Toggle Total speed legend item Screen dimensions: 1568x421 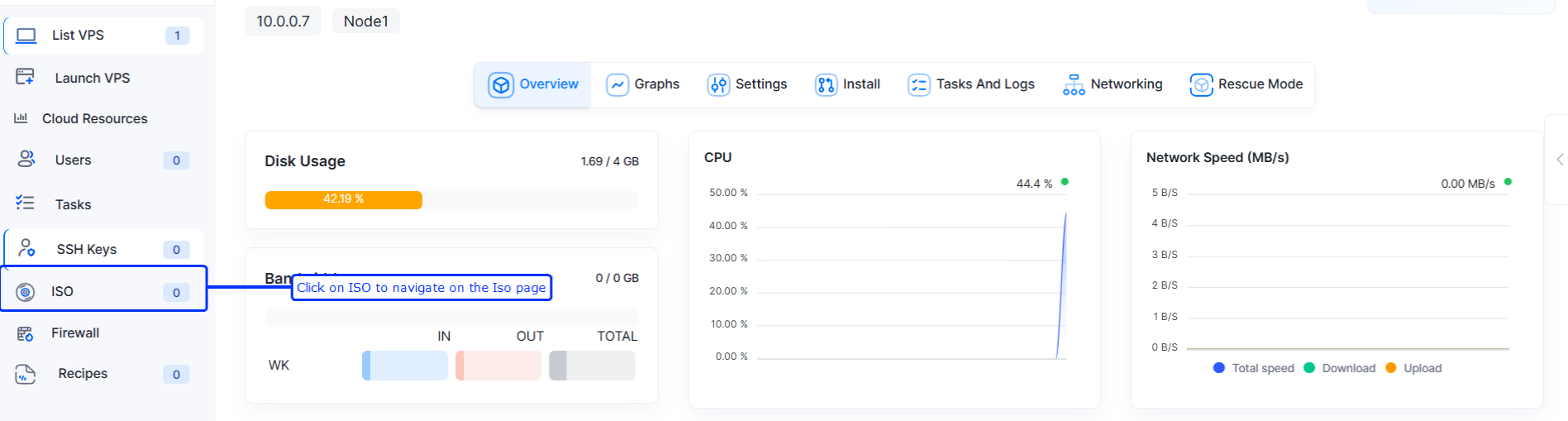[1254, 368]
